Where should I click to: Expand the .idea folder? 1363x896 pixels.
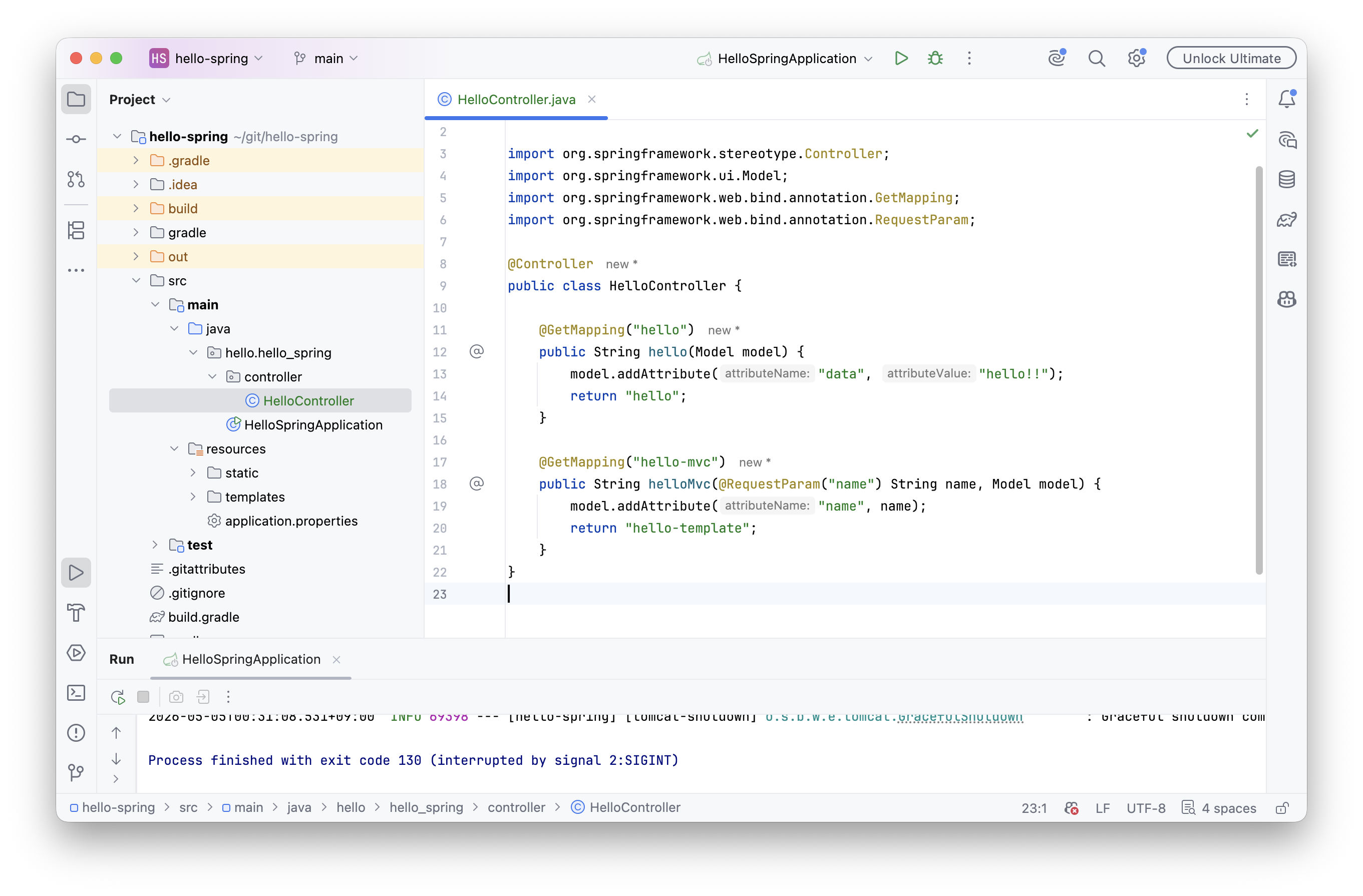tap(136, 184)
